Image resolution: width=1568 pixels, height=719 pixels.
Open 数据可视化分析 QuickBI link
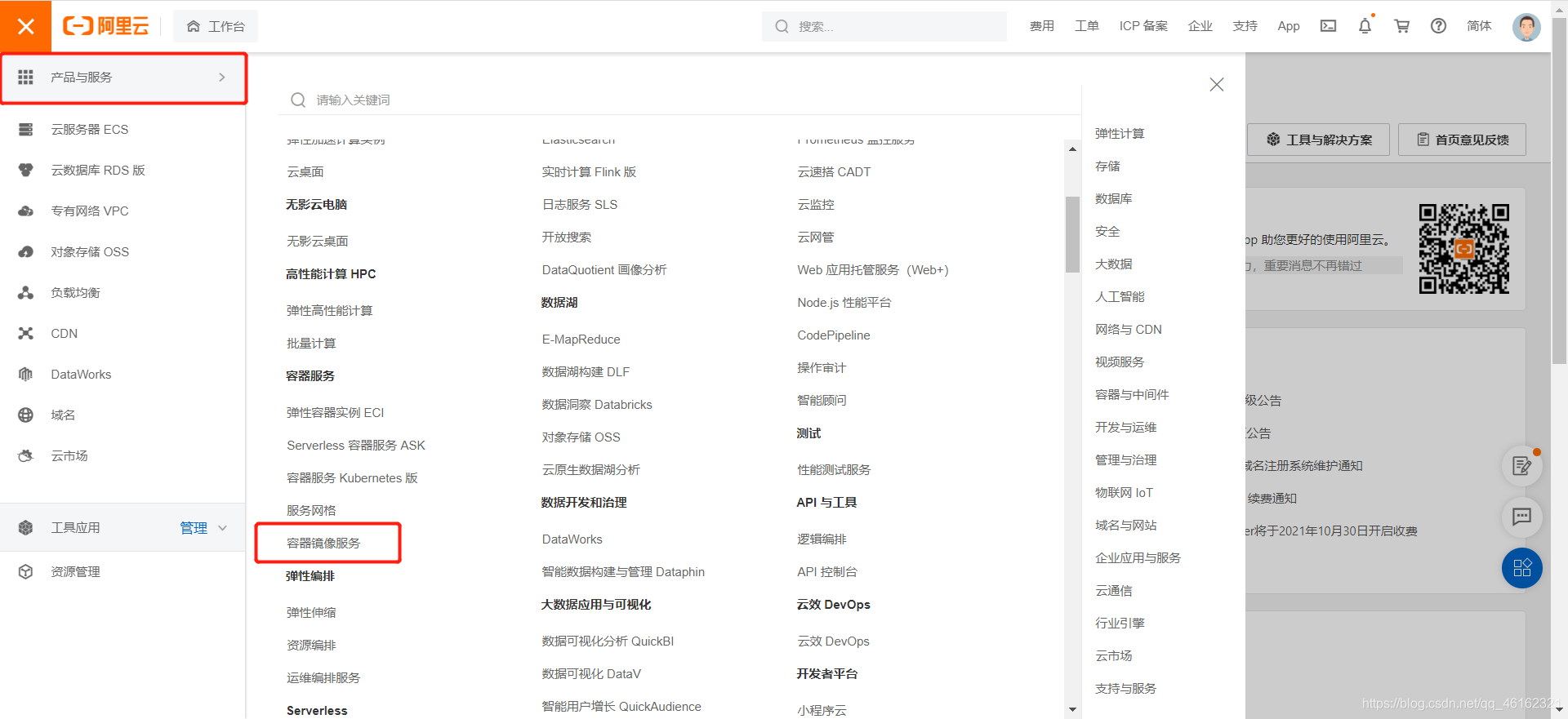(x=608, y=641)
